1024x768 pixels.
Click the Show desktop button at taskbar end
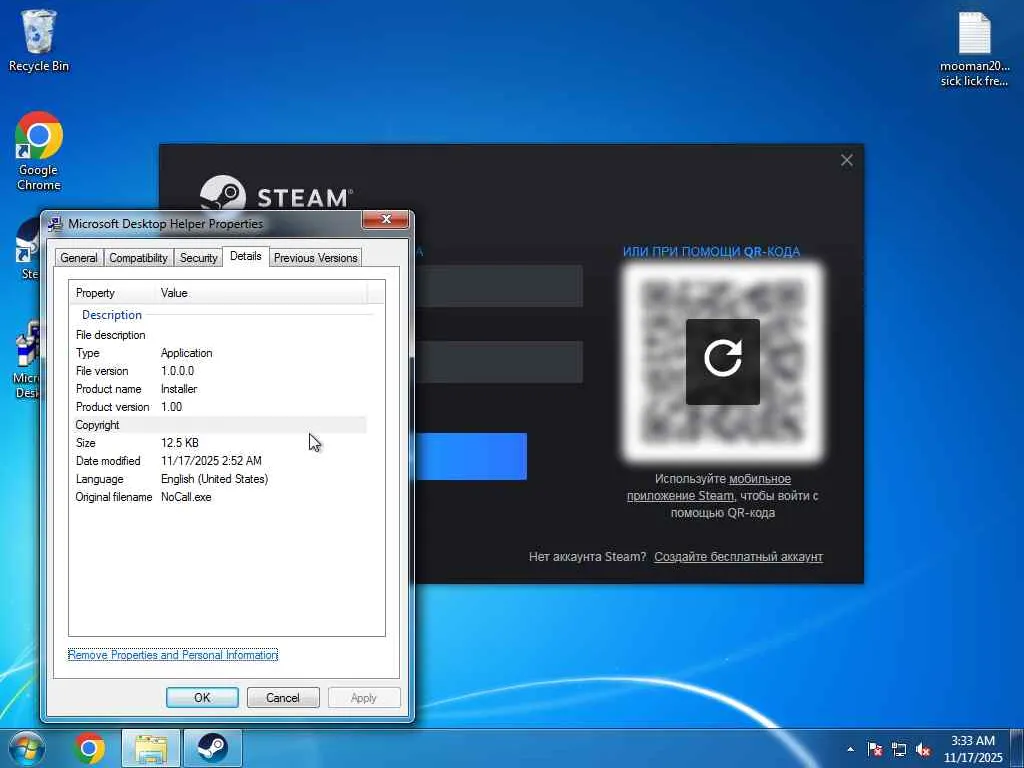click(x=1017, y=748)
